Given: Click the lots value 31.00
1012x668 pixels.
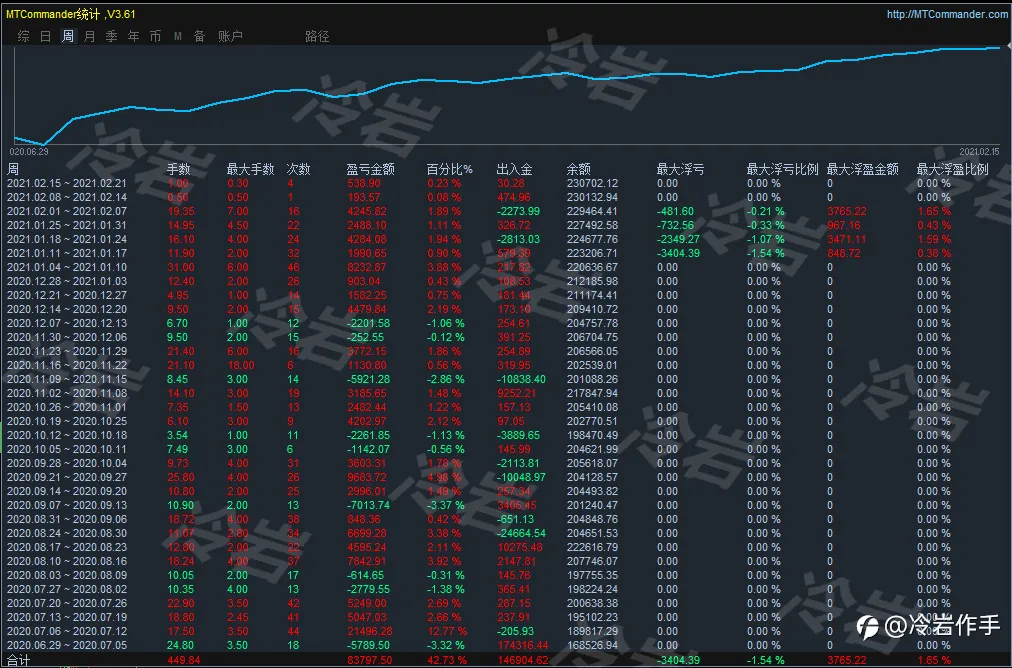Looking at the screenshot, I should (x=180, y=267).
